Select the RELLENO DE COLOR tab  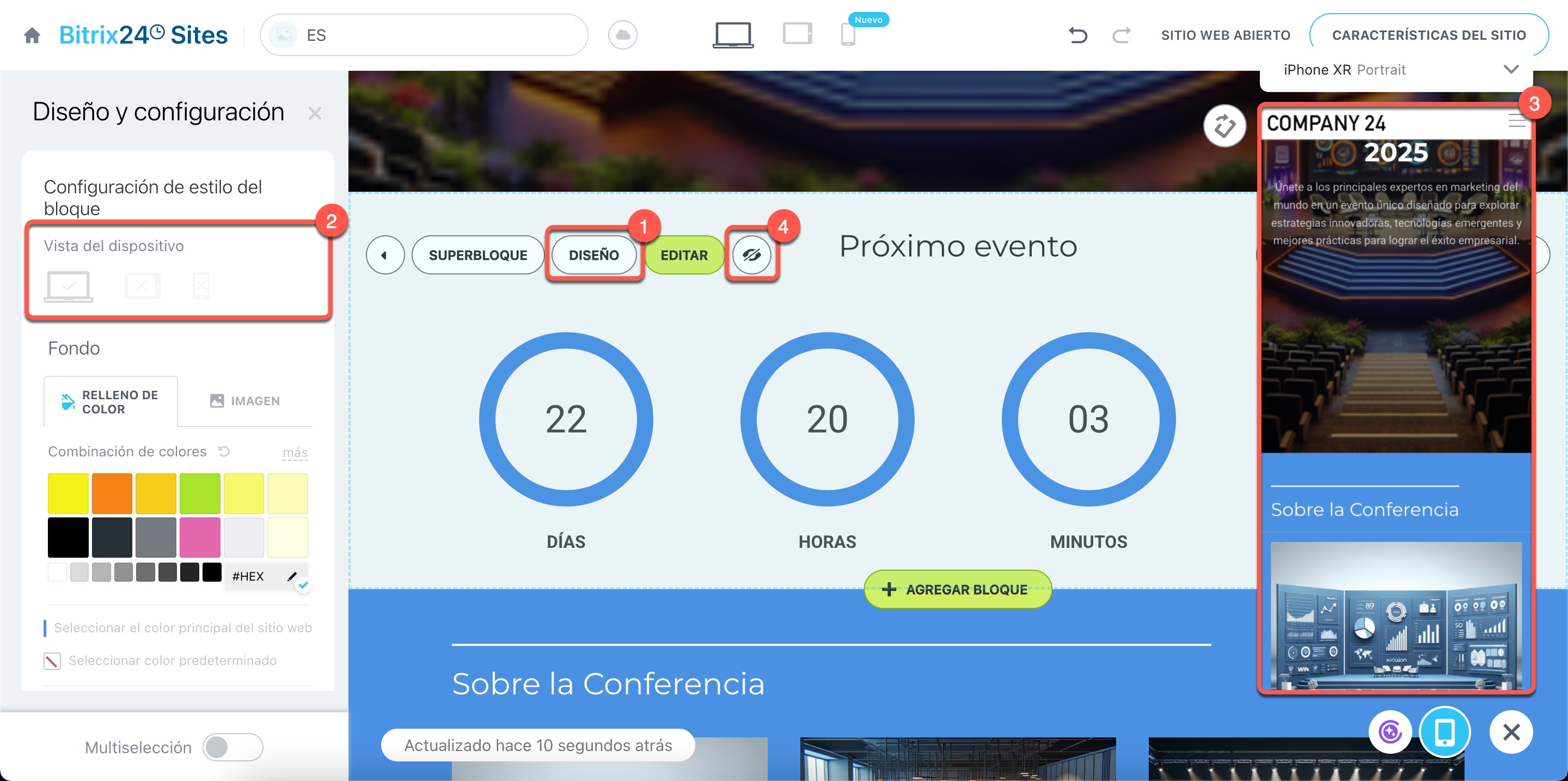111,402
